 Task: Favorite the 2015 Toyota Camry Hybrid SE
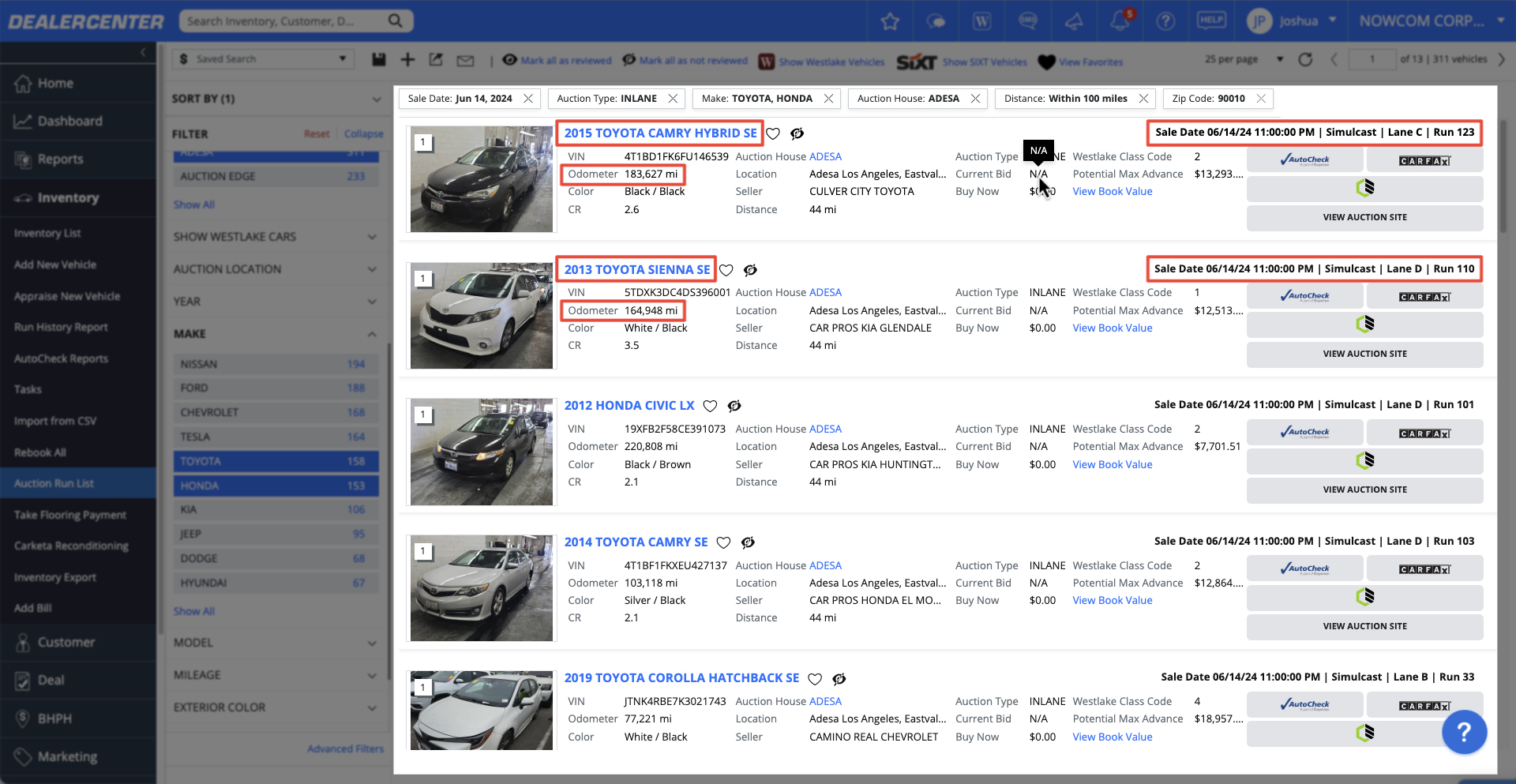(x=773, y=133)
